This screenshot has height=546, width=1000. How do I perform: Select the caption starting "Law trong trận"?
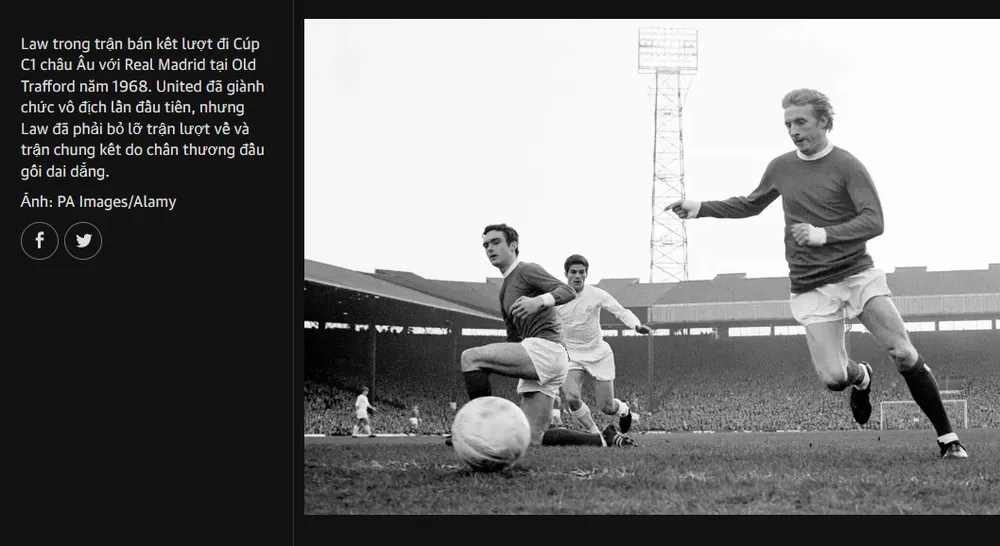(142, 107)
